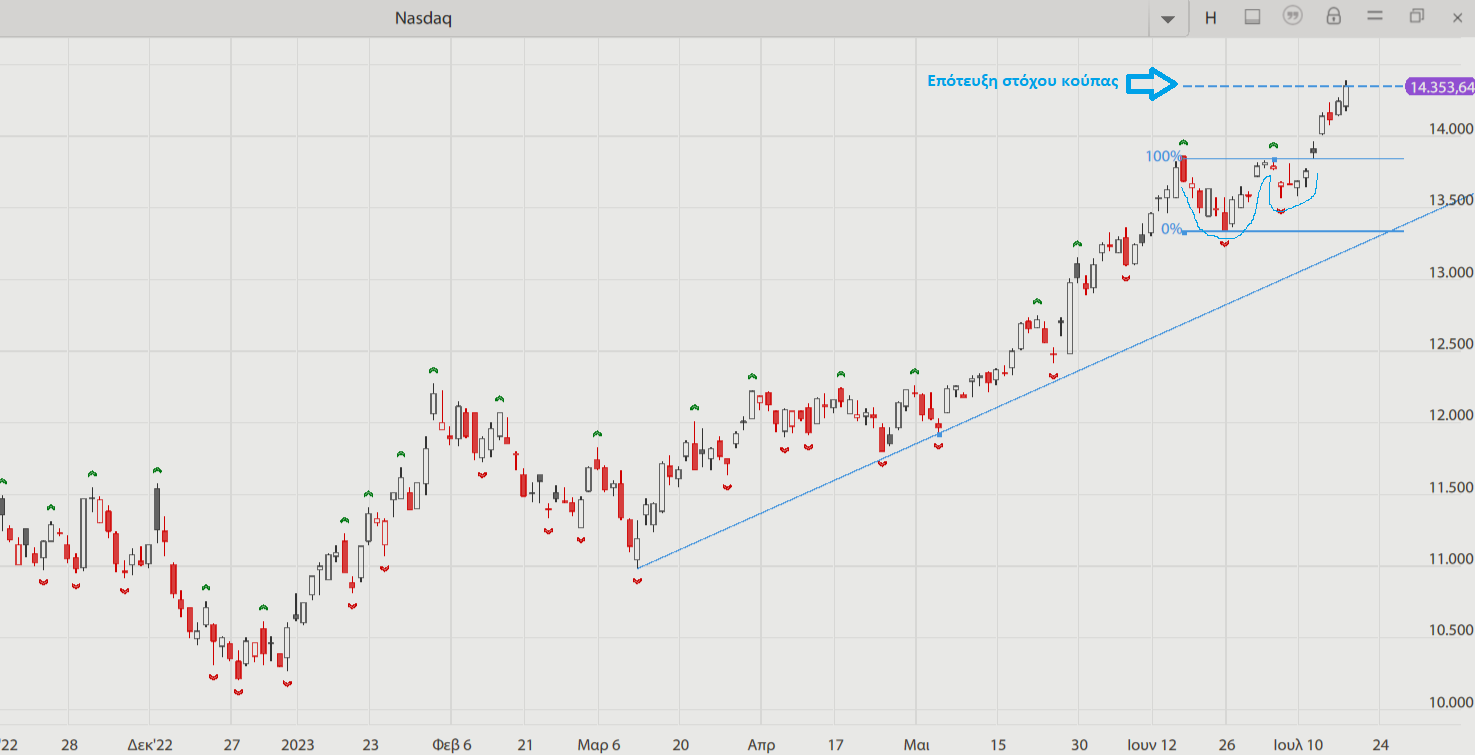The image size is (1475, 755).
Task: Click the Μαι date axis label
Action: pos(916,745)
